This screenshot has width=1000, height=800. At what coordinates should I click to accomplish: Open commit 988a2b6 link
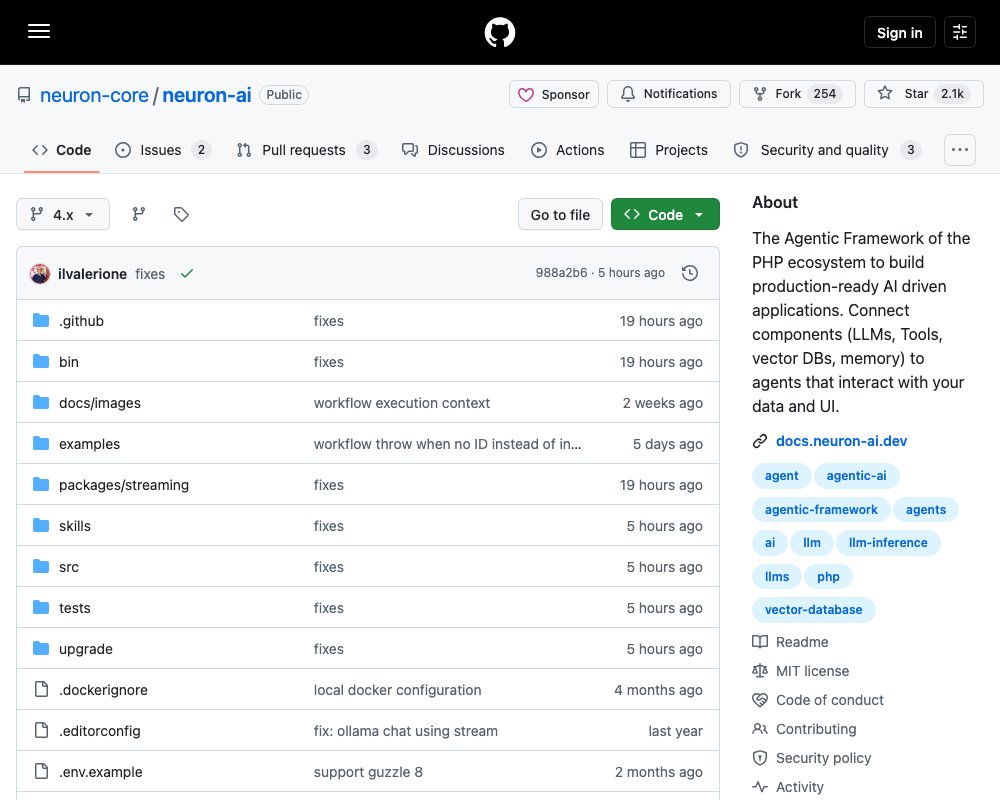[x=561, y=273]
